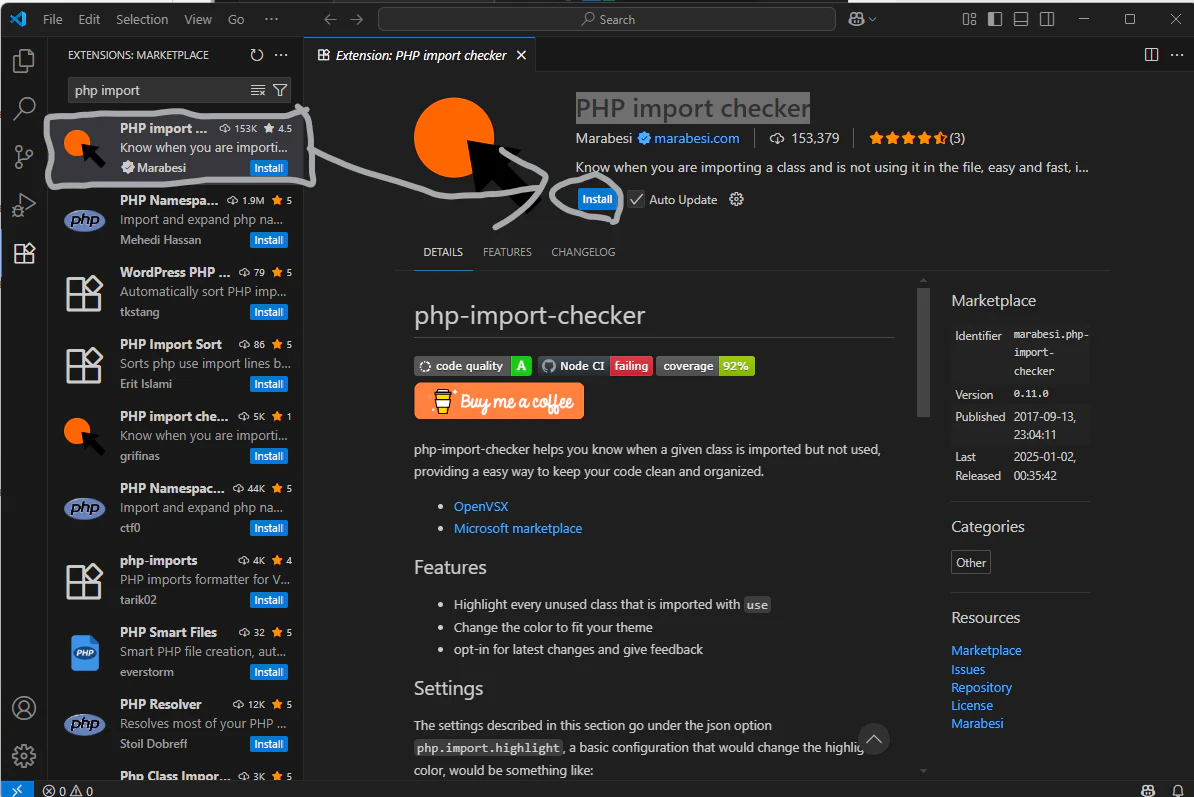Install PHP Import Sort by Erit Islami
This screenshot has width=1194, height=797.
[269, 384]
